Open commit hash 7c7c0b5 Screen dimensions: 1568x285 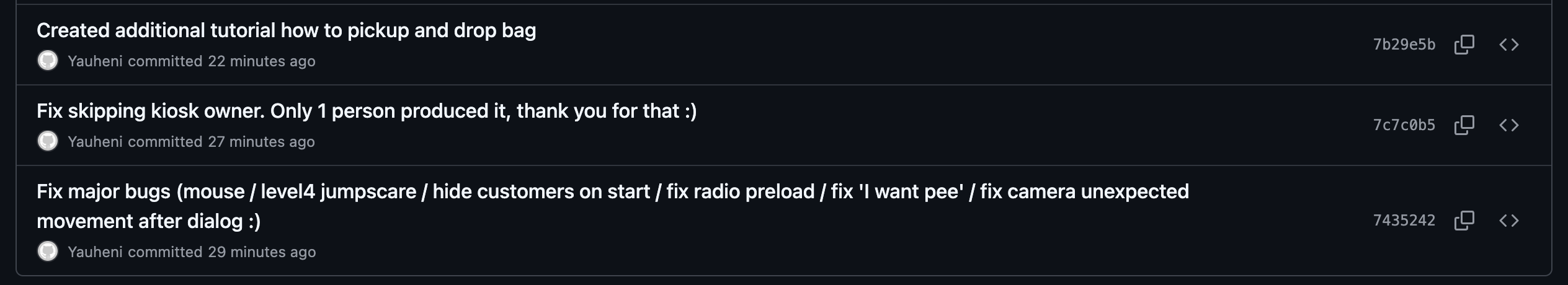pos(1404,125)
